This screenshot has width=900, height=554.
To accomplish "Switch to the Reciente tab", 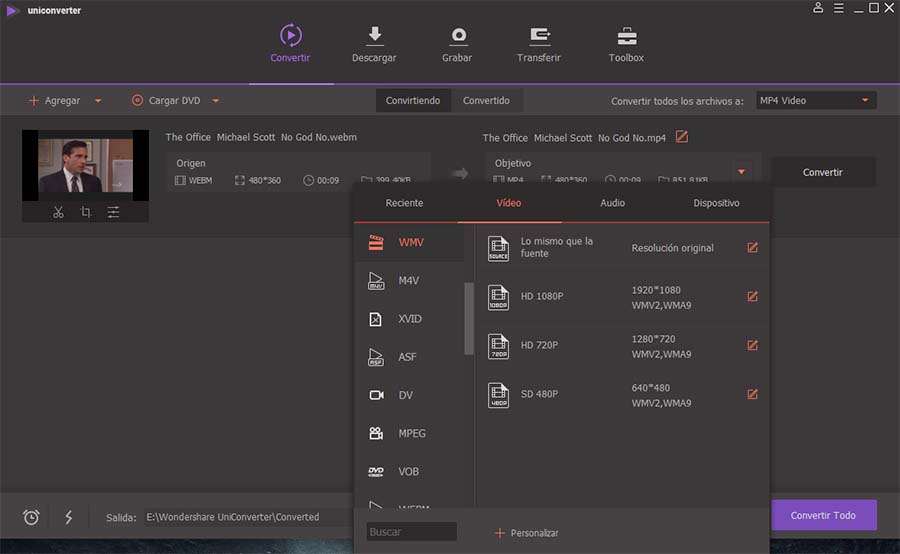I will click(404, 203).
